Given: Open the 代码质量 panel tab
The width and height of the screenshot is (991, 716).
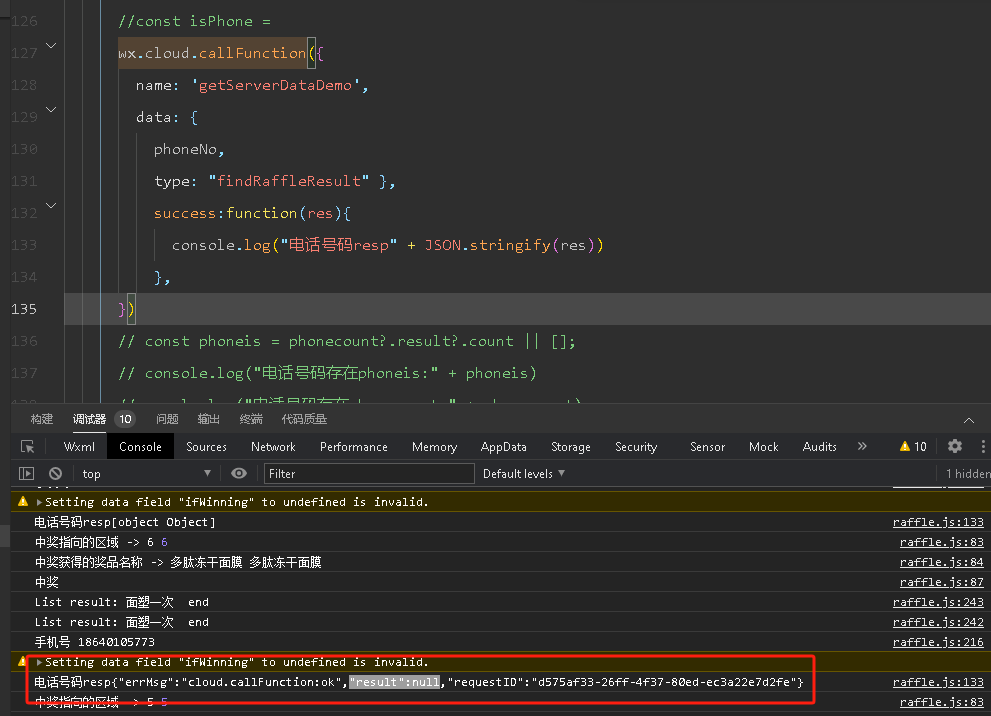Looking at the screenshot, I should click(x=304, y=419).
